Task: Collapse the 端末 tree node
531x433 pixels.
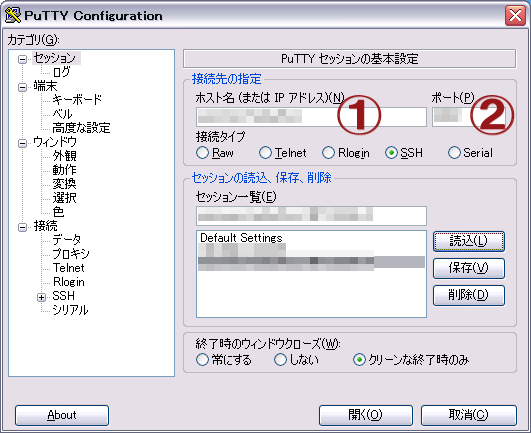Action: tap(22, 87)
